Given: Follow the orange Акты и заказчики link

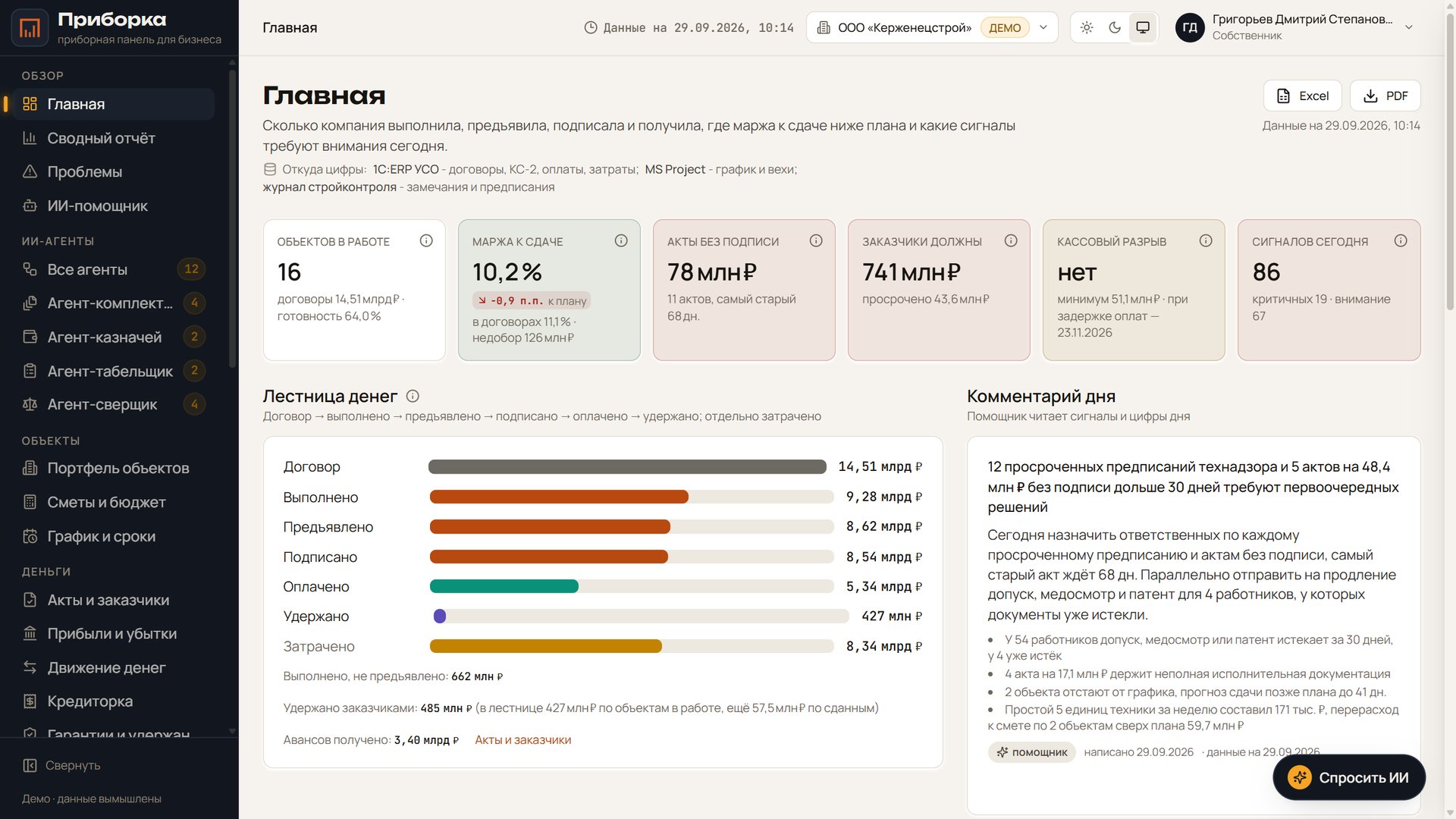Looking at the screenshot, I should 522,739.
